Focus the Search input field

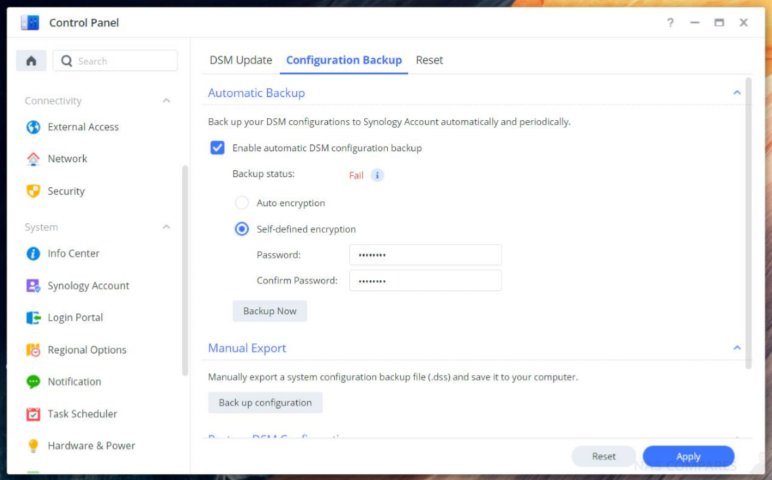tap(115, 61)
